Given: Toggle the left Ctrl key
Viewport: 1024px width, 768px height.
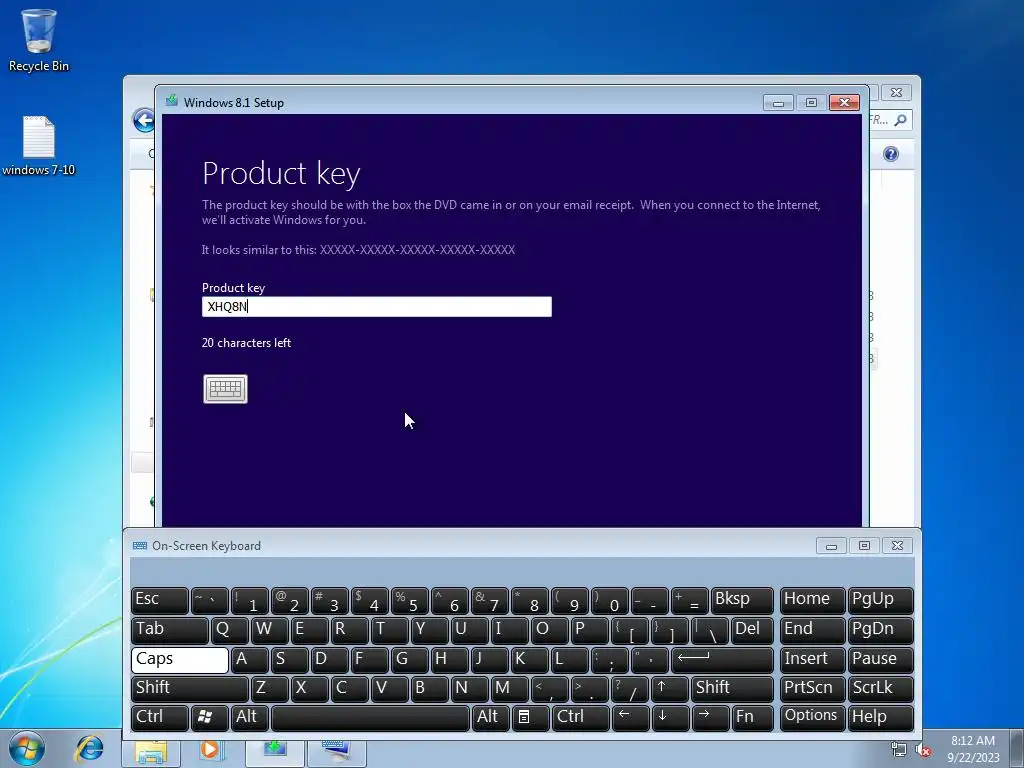Looking at the screenshot, I should (159, 718).
